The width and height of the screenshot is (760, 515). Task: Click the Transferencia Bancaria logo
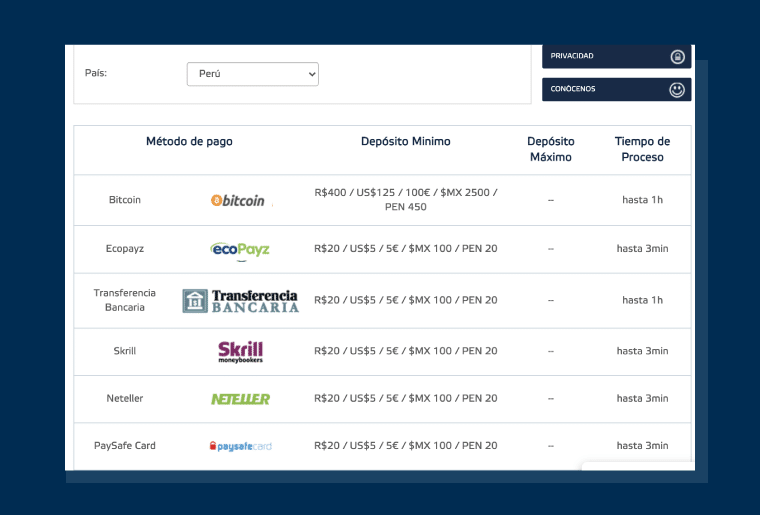click(240, 301)
